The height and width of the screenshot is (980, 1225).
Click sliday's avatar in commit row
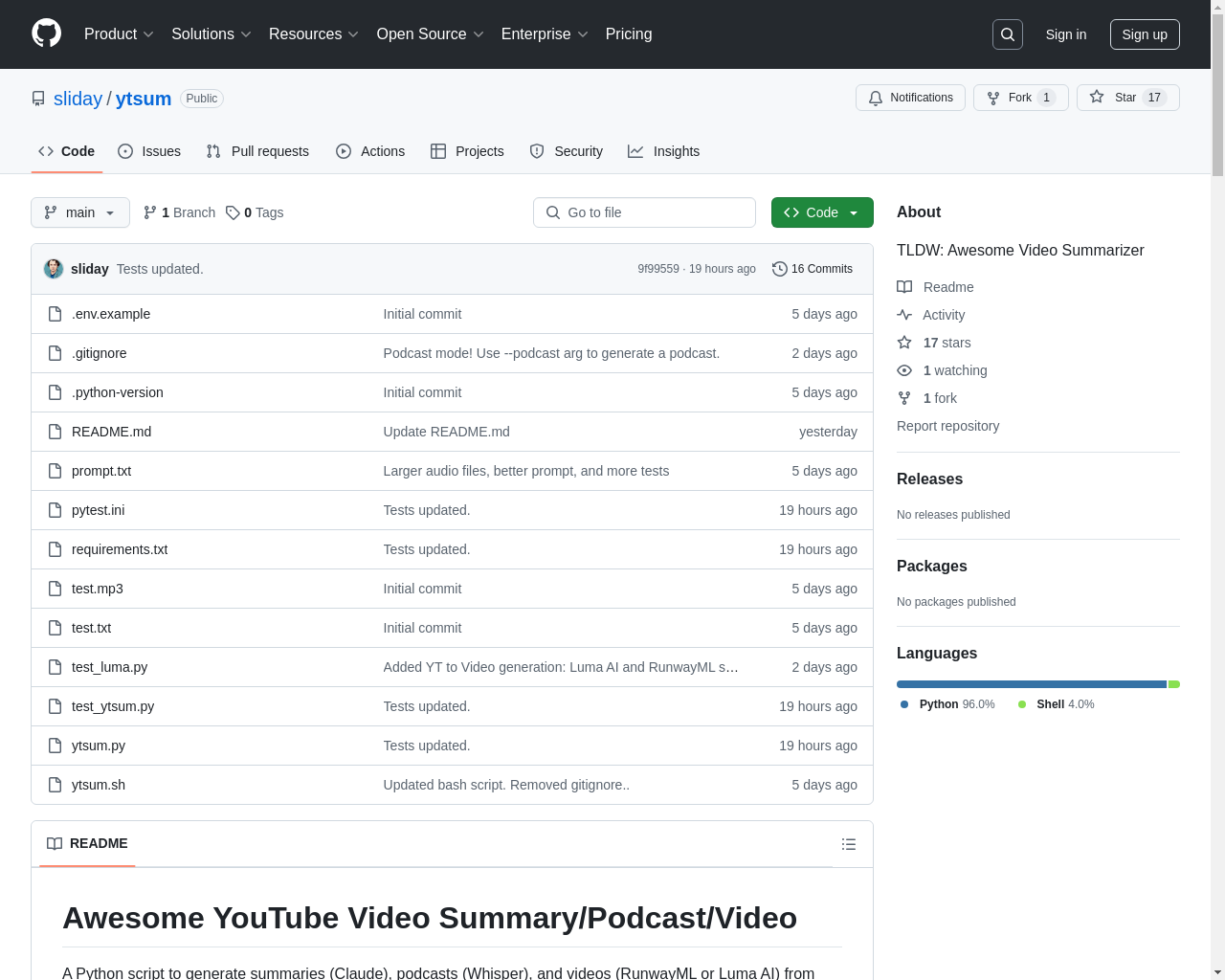pos(54,269)
